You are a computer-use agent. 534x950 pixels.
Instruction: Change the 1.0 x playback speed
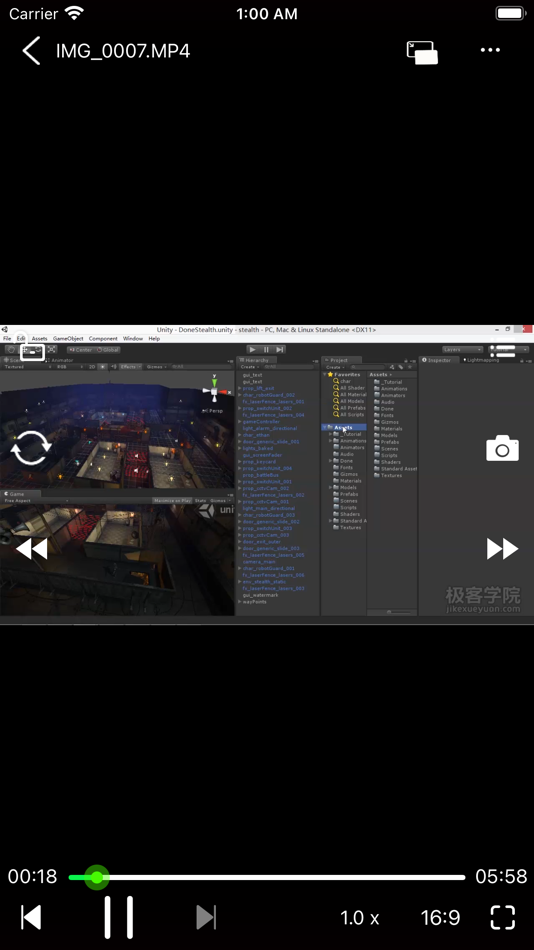pos(359,918)
